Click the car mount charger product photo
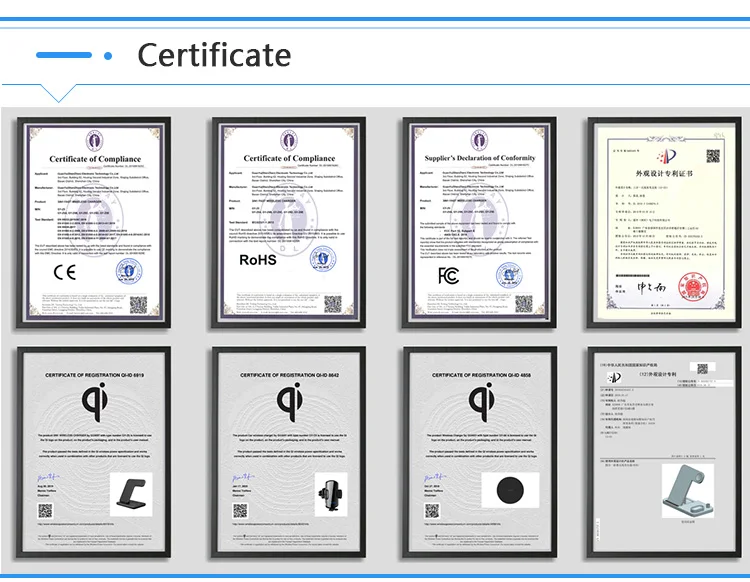Image resolution: width=750 pixels, height=582 pixels. 331,494
